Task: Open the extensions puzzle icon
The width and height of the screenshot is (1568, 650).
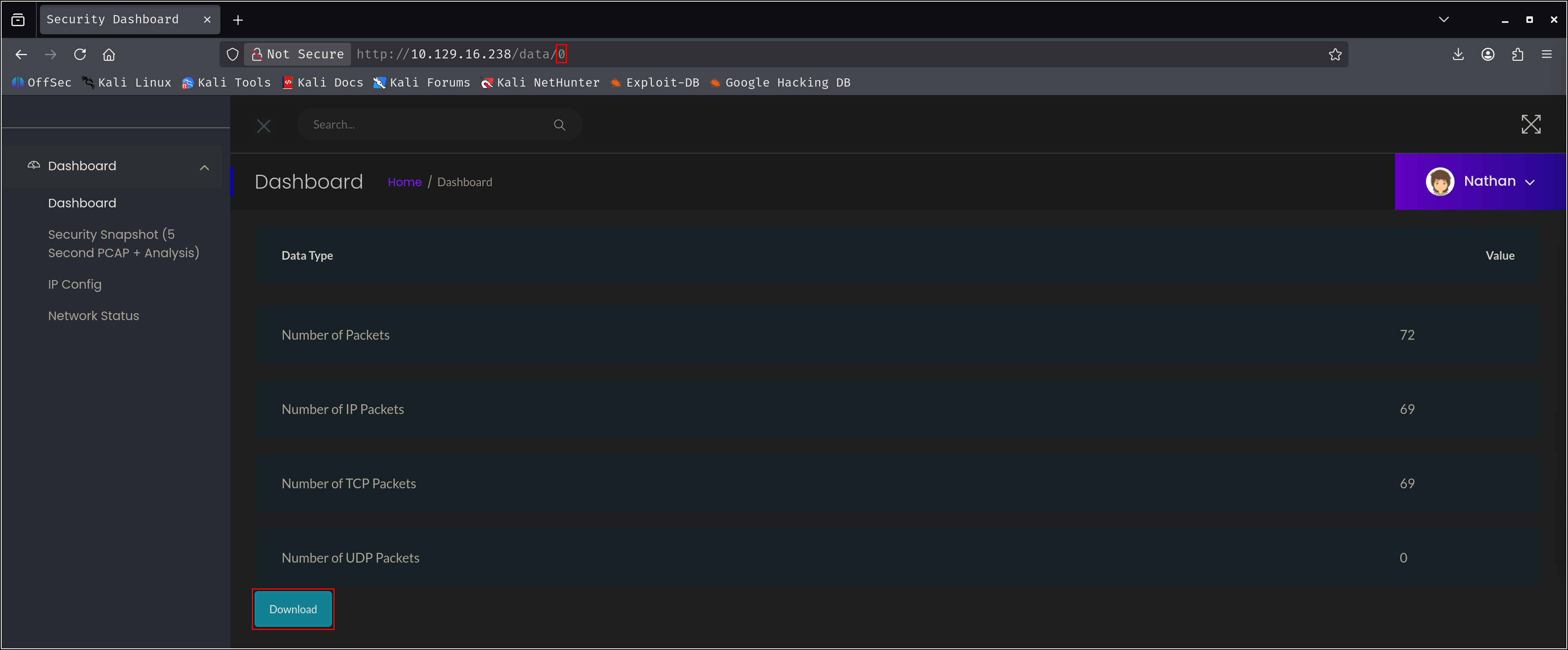Action: [1517, 54]
